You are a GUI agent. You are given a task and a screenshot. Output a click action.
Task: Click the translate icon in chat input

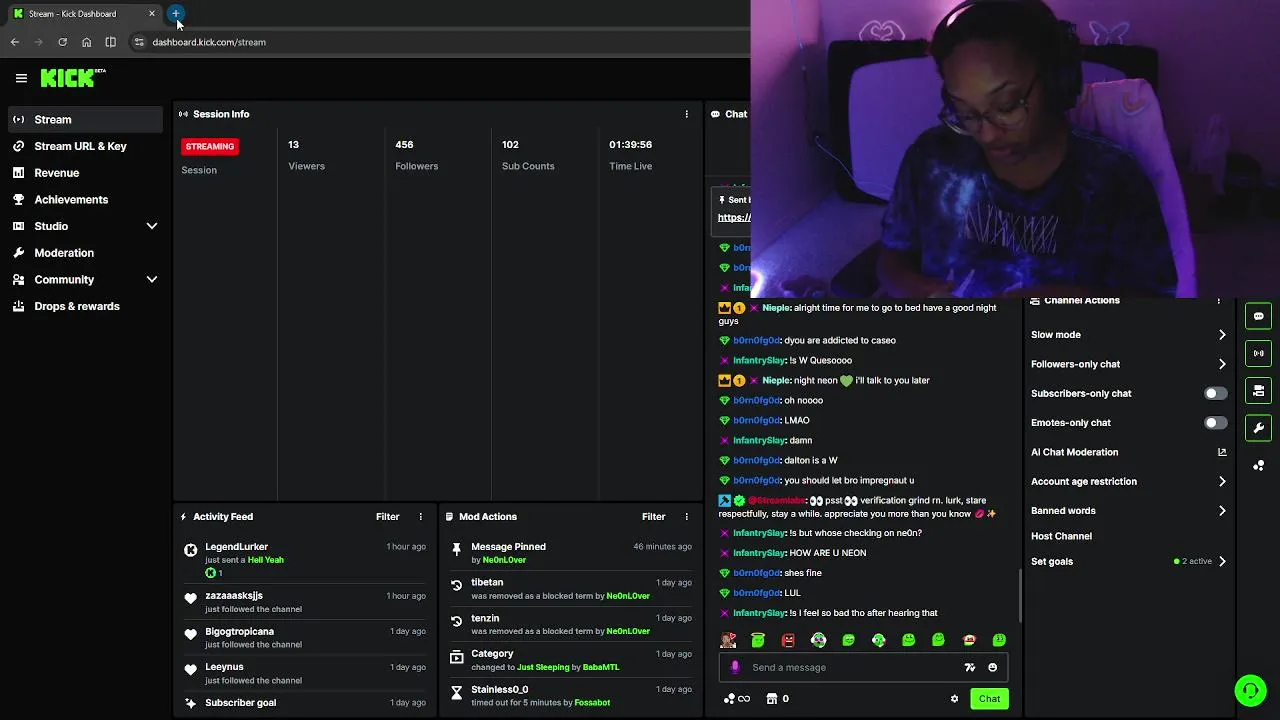coord(969,667)
